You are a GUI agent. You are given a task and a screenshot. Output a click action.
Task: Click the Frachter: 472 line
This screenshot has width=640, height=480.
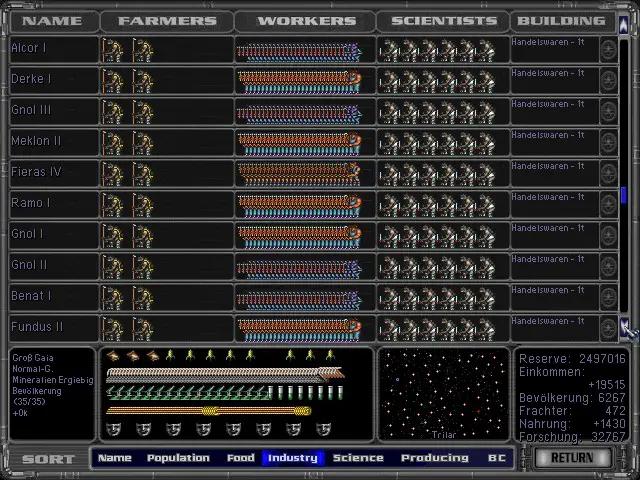tap(572, 411)
